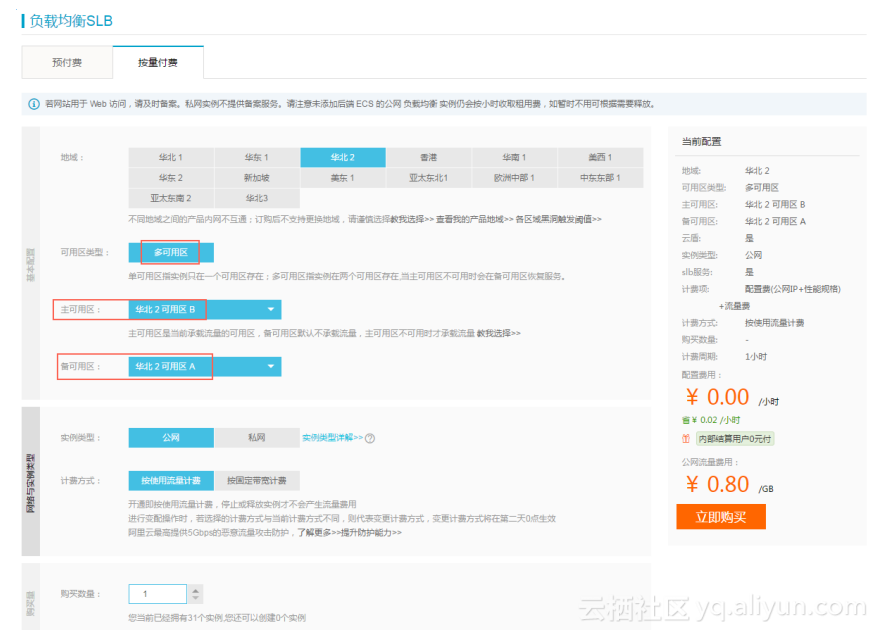Click the info icon in the notice banner
The width and height of the screenshot is (878, 633).
33,104
